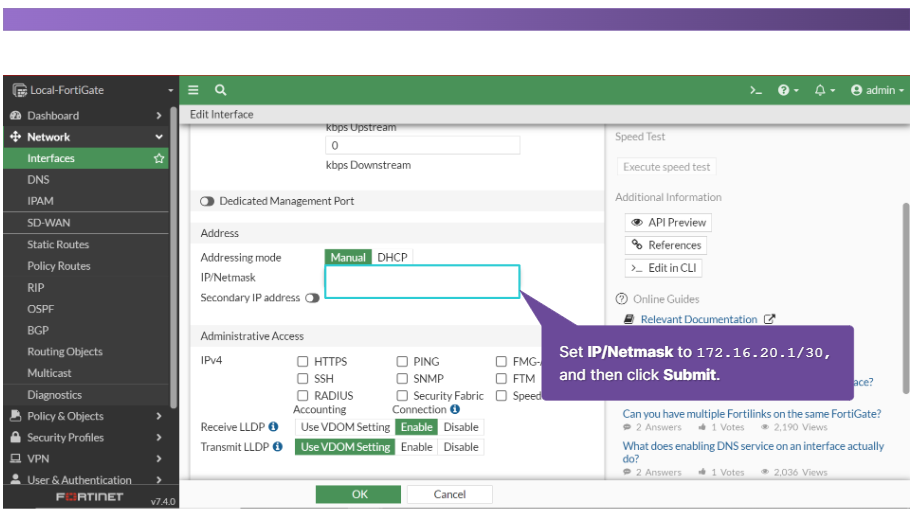The width and height of the screenshot is (917, 522).
Task: Expand the User & Authentication menu
Action: 86,480
